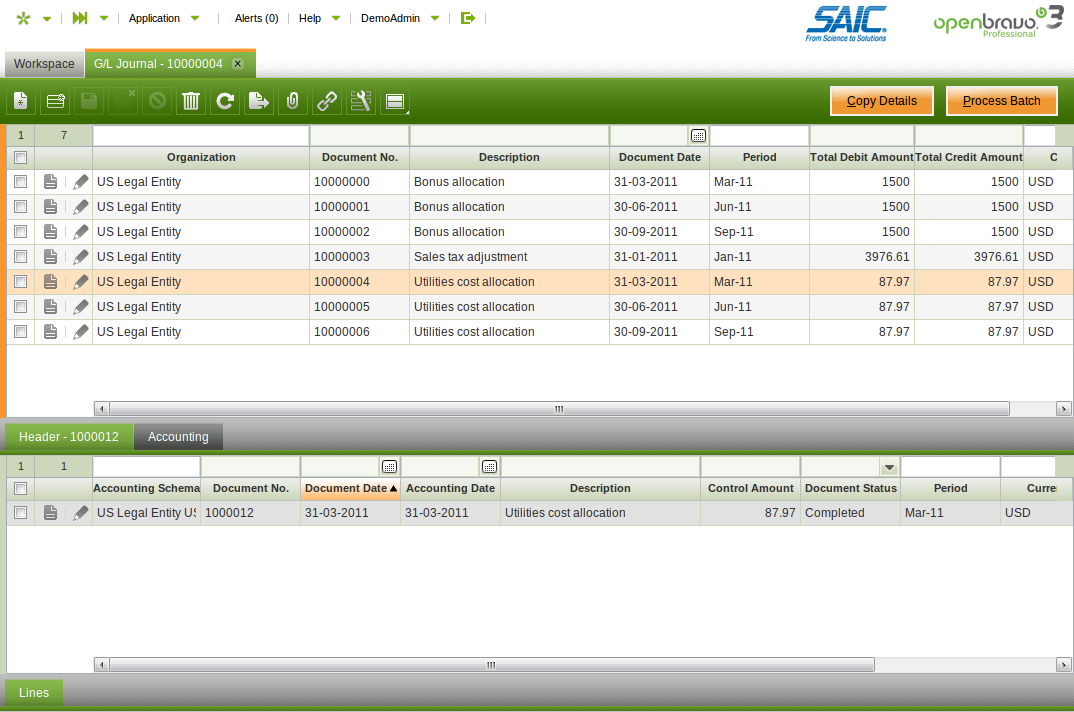
Task: Expand the Application menu dropdown
Action: (x=164, y=18)
